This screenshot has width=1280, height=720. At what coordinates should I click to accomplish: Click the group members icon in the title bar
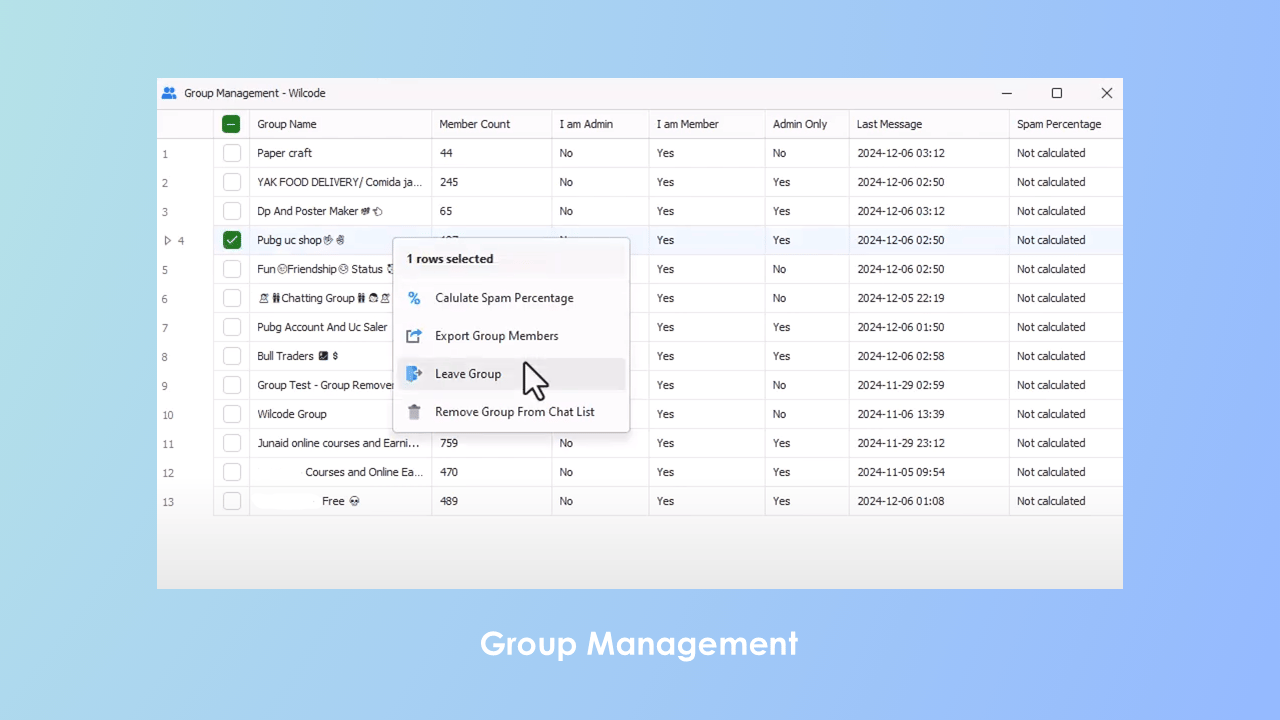(x=169, y=92)
